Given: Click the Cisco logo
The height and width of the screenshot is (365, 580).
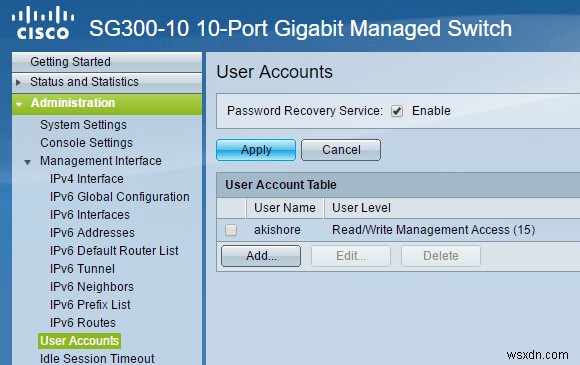Looking at the screenshot, I should [x=43, y=23].
